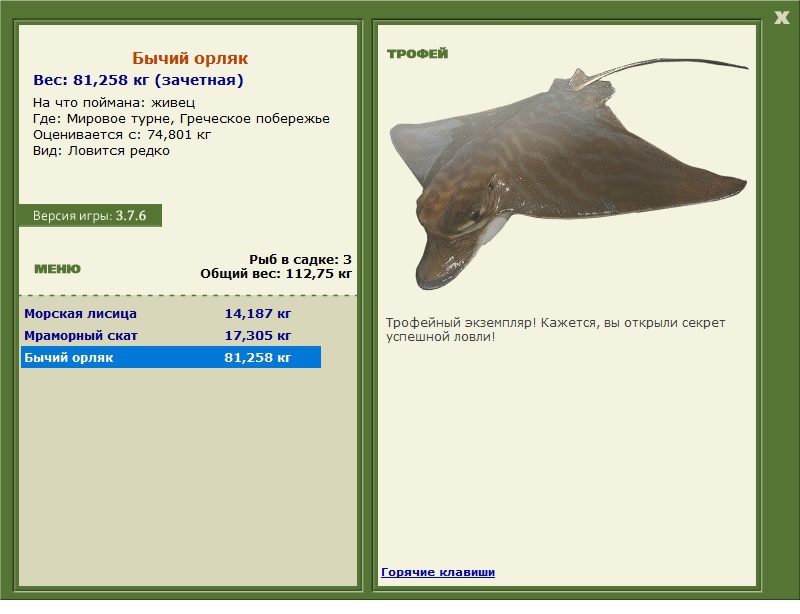Viewport: 800px width, 614px height.
Task: Open the Горячие клавиши link
Action: [438, 572]
